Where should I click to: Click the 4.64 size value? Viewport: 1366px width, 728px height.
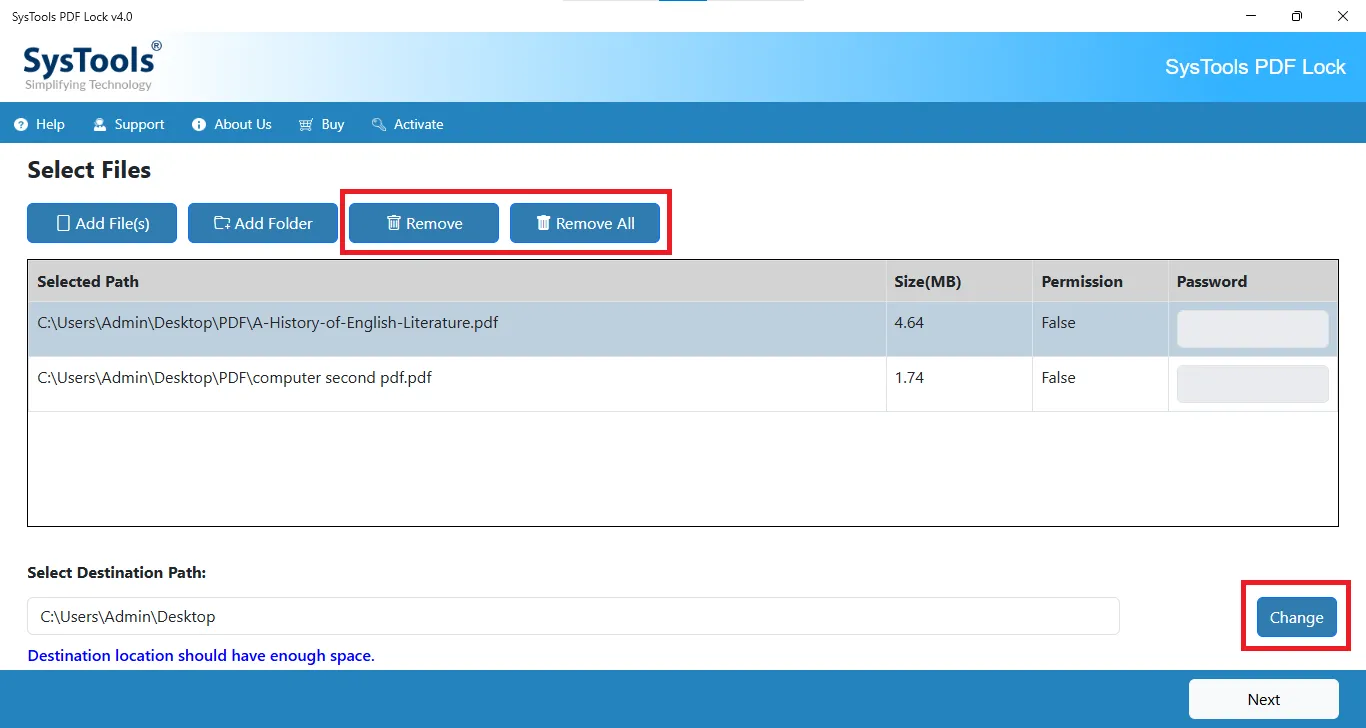(909, 323)
